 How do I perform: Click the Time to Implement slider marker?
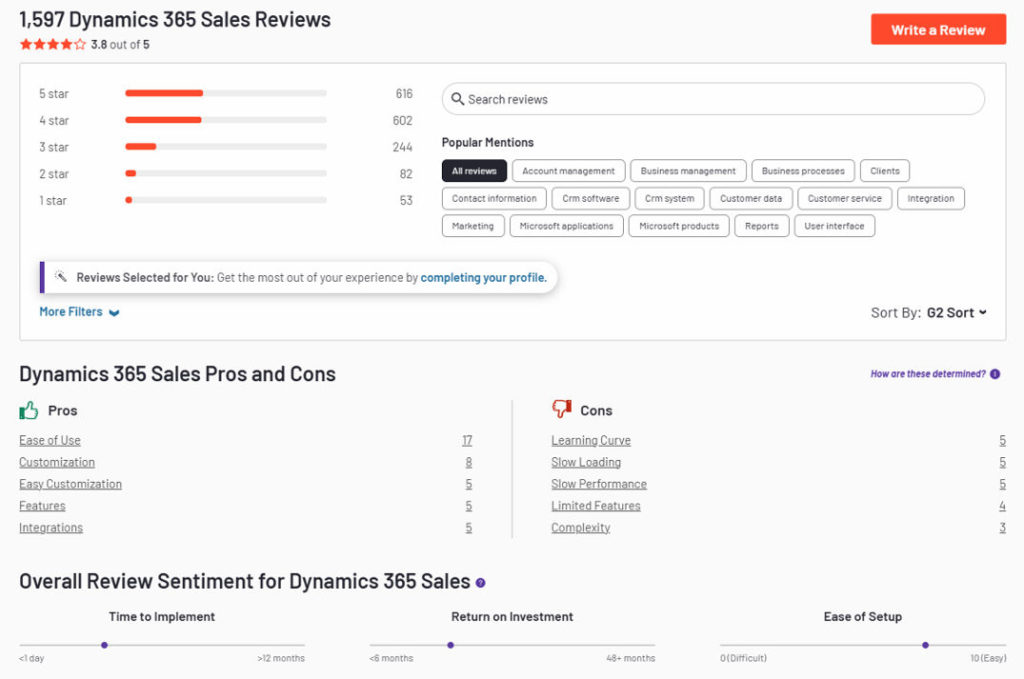[104, 645]
